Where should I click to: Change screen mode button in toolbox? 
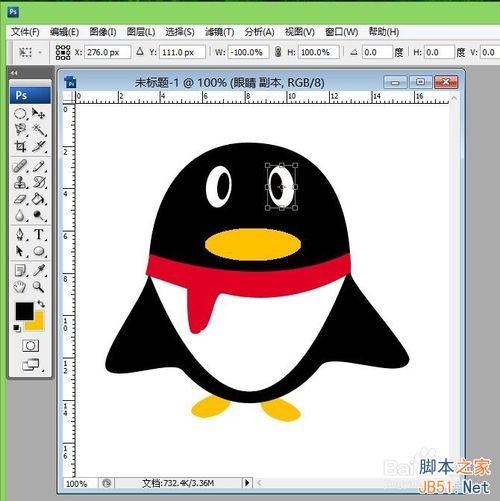coord(30,365)
